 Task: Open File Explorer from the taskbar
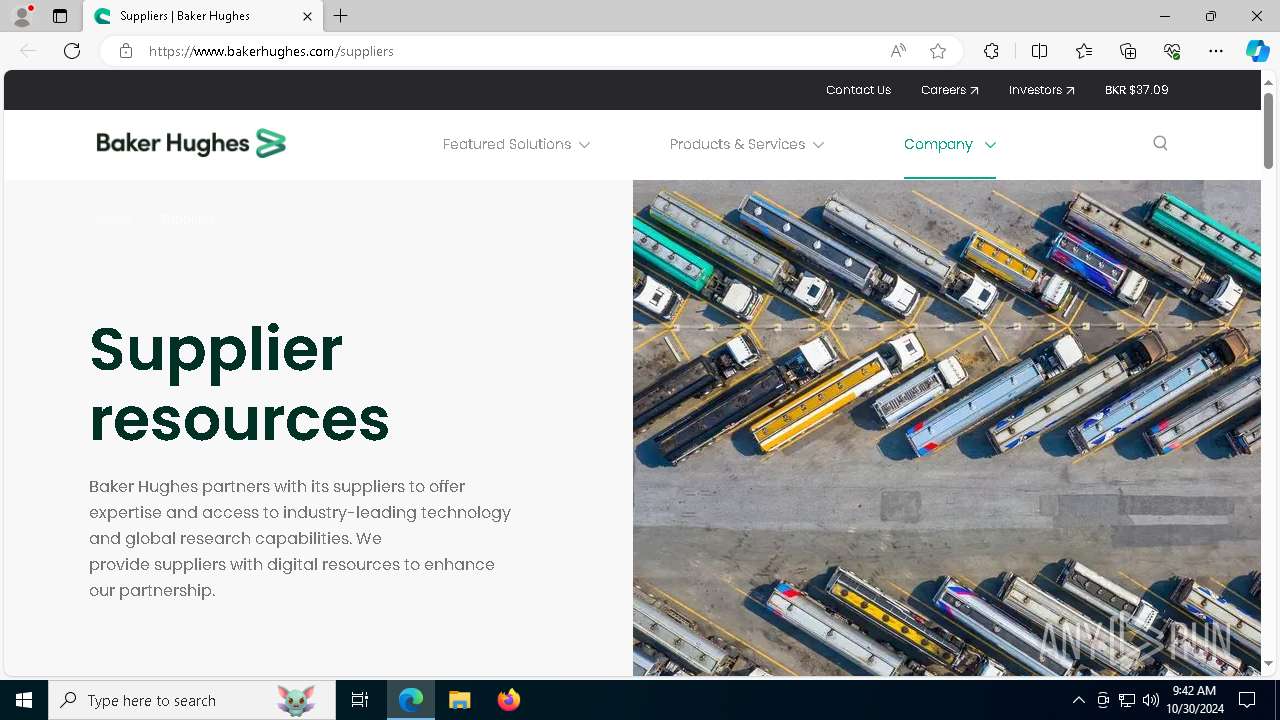(x=460, y=700)
